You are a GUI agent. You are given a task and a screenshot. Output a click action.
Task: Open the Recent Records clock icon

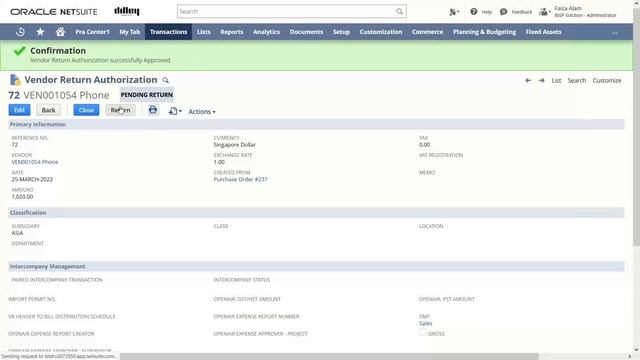(20, 32)
